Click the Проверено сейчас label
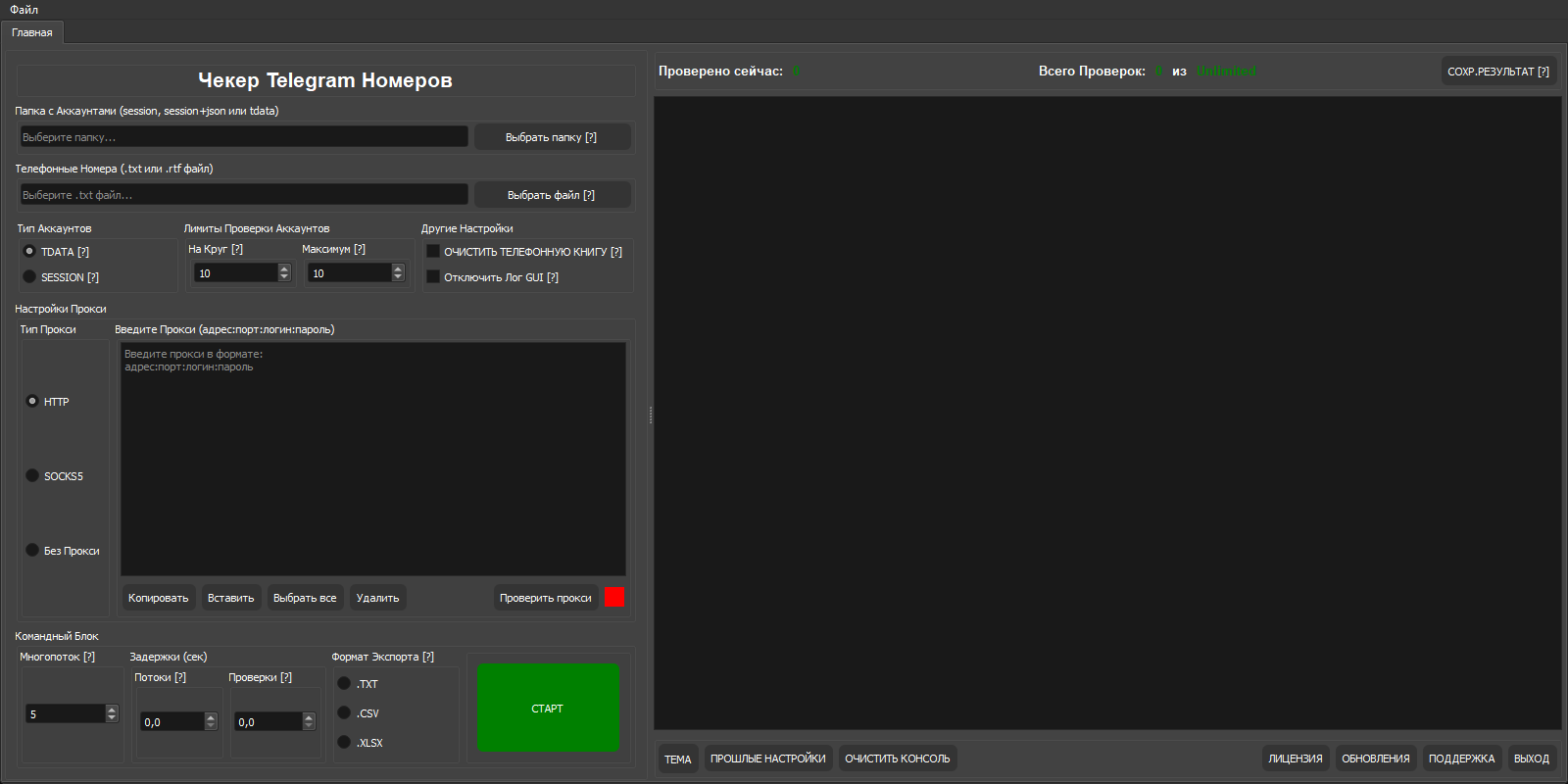This screenshot has height=784, width=1568. [x=720, y=72]
